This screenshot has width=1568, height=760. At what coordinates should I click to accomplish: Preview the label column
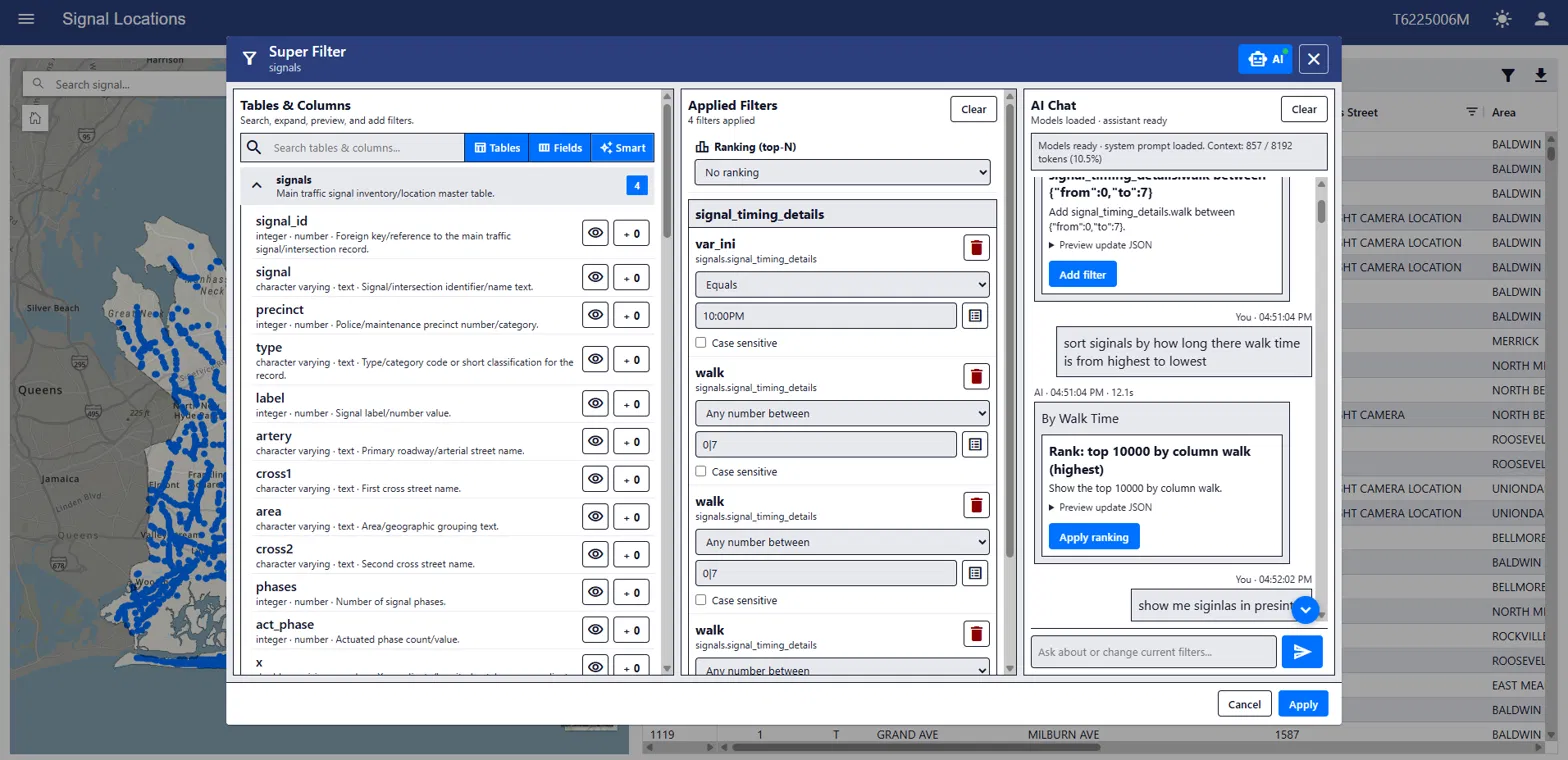click(595, 403)
